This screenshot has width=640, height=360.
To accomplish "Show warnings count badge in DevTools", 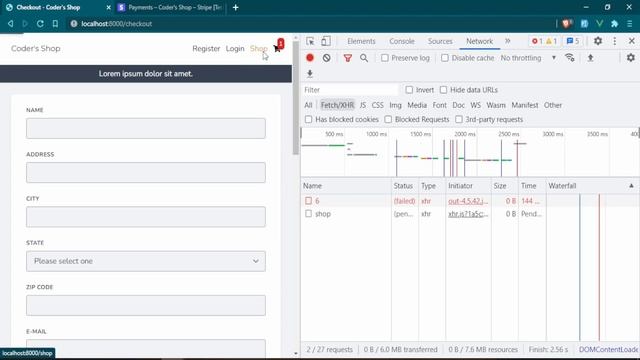I will tap(552, 41).
